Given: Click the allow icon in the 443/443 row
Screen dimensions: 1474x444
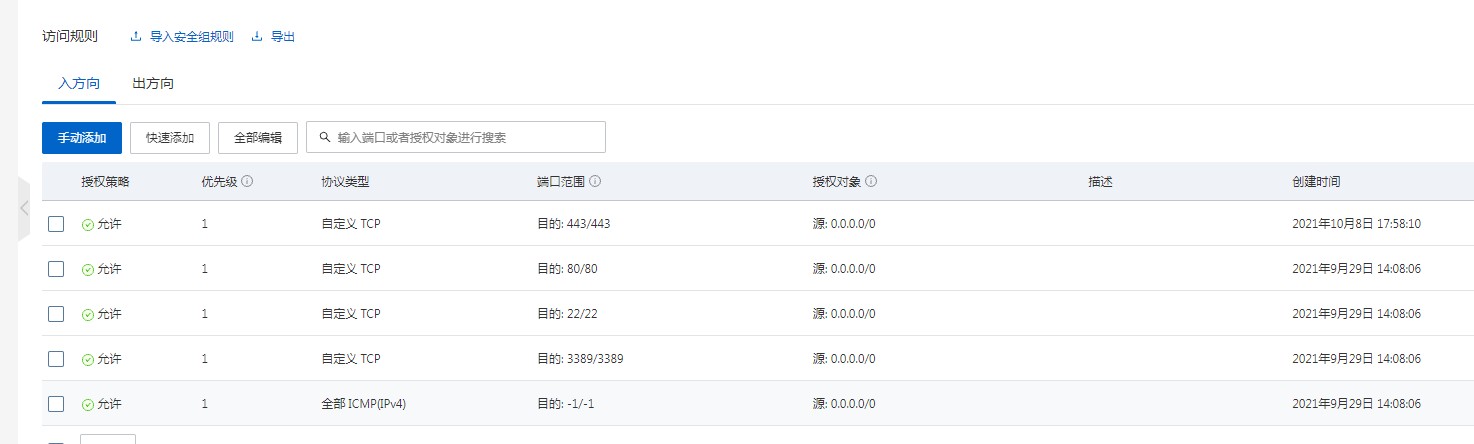Looking at the screenshot, I should [x=88, y=224].
